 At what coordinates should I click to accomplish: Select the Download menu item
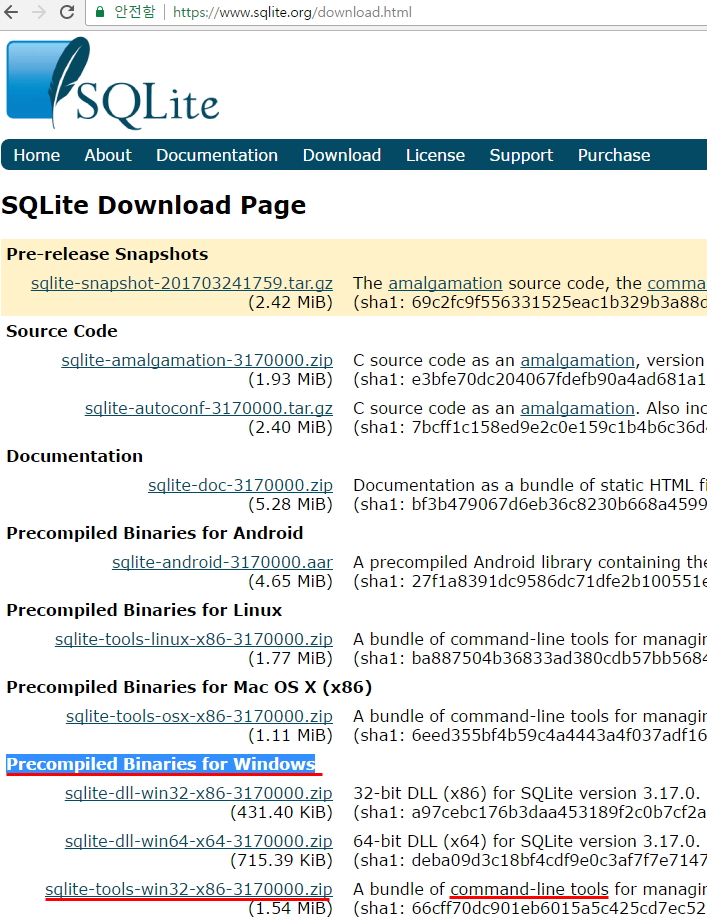tap(341, 155)
